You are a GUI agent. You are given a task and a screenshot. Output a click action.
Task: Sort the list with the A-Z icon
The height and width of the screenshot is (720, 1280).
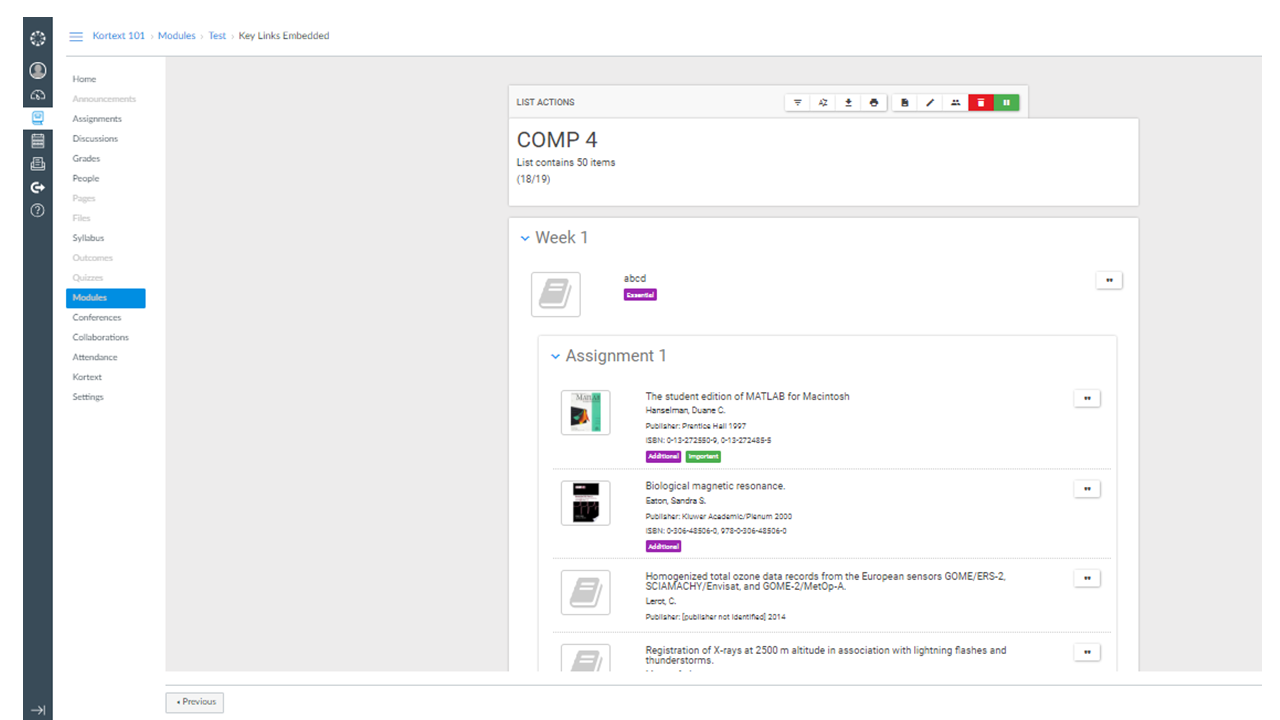823,102
